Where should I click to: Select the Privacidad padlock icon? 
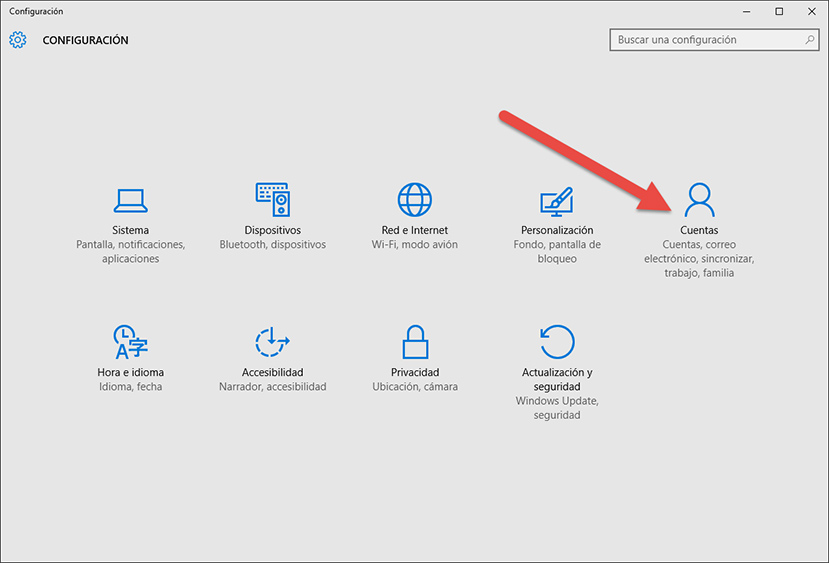pyautogui.click(x=414, y=342)
